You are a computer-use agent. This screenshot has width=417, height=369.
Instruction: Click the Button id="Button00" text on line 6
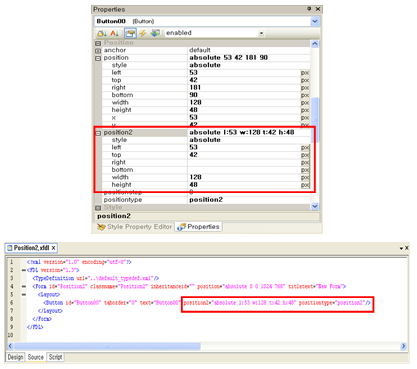[x=72, y=303]
